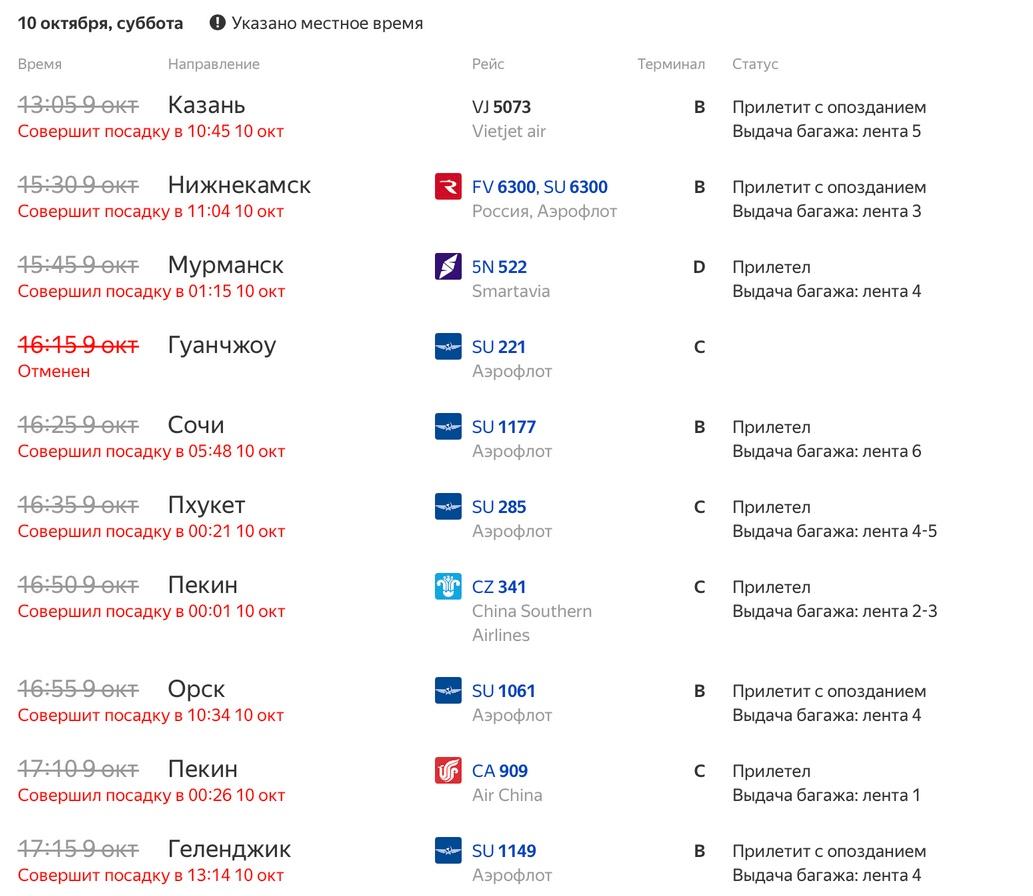Click the Aeroflot logo beside SU 221
The width and height of the screenshot is (1033, 896).
(x=448, y=347)
